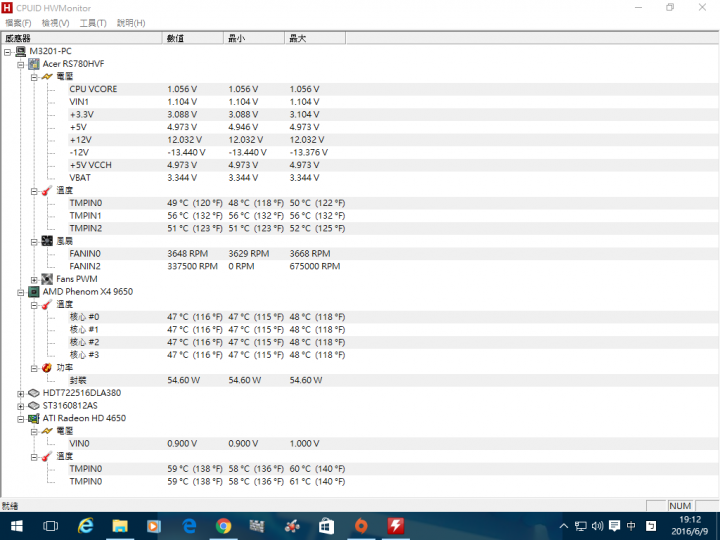Click the 54.60 W value column entry
Image resolution: width=720 pixels, height=540 pixels.
[x=184, y=380]
